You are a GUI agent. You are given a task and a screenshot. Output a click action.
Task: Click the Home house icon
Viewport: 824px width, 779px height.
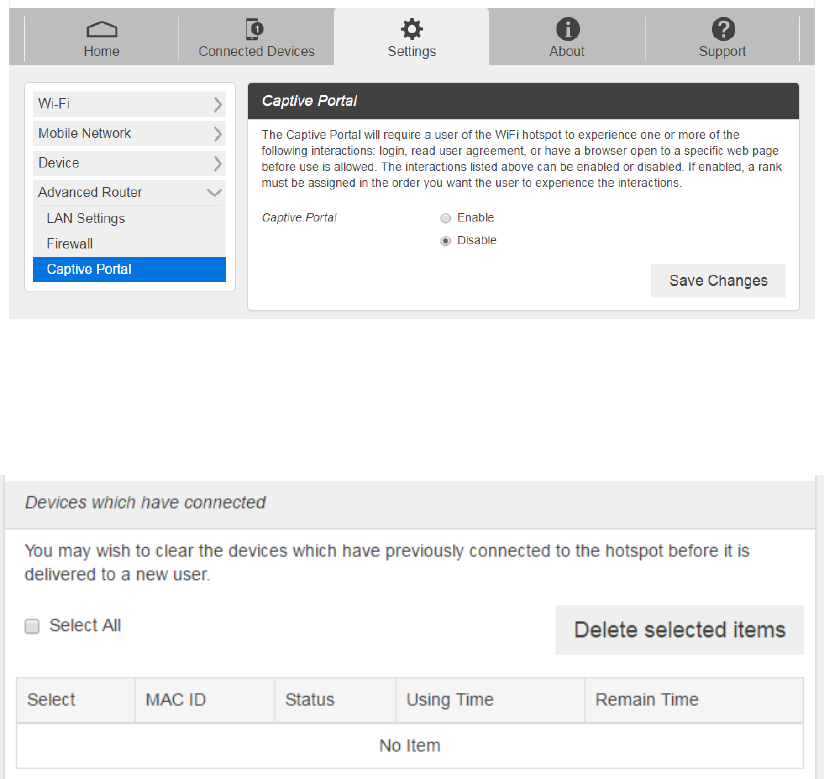click(x=101, y=29)
